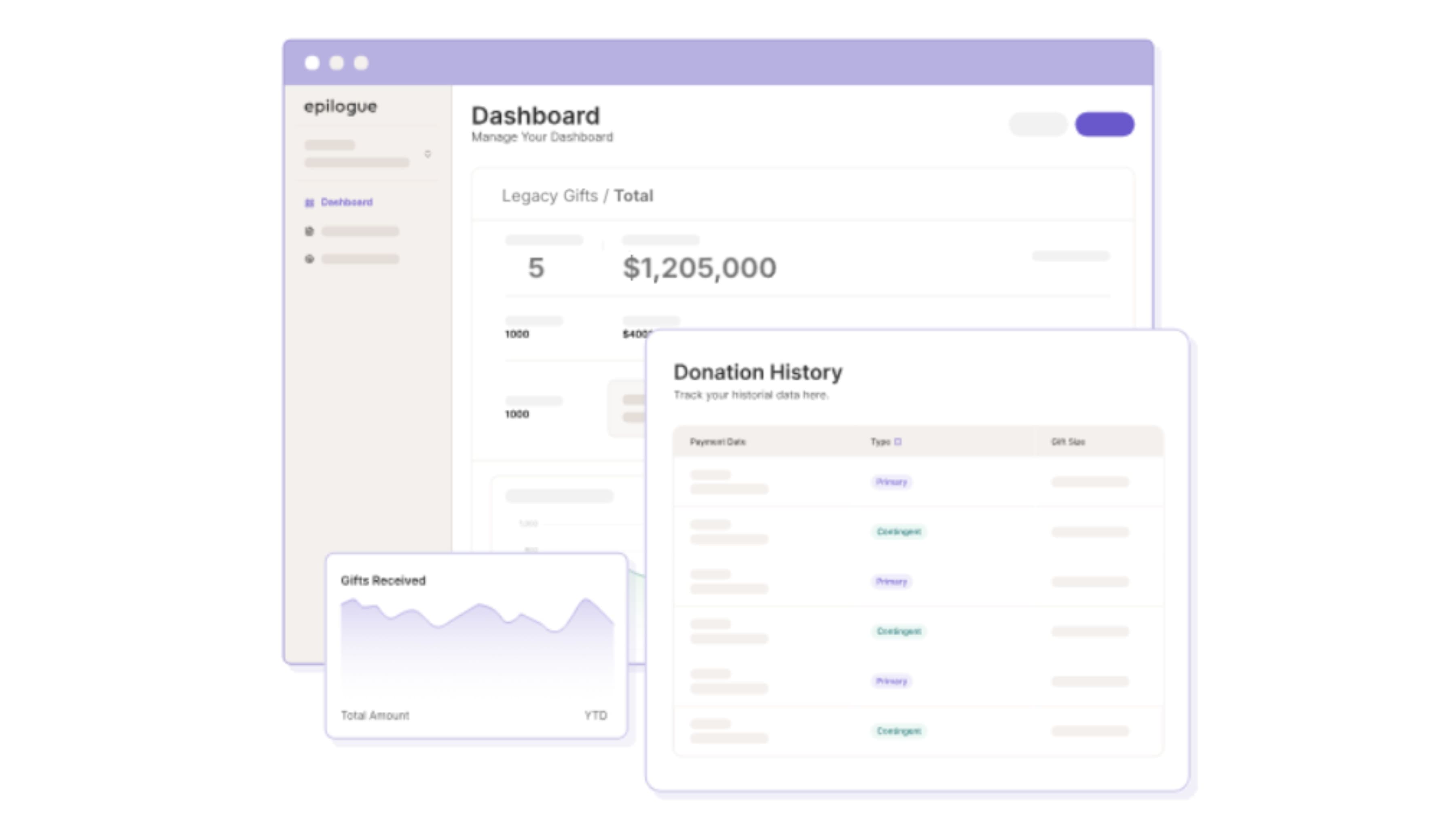The width and height of the screenshot is (1456, 819).
Task: Expand the account switcher chevron in sidebar
Action: click(428, 154)
